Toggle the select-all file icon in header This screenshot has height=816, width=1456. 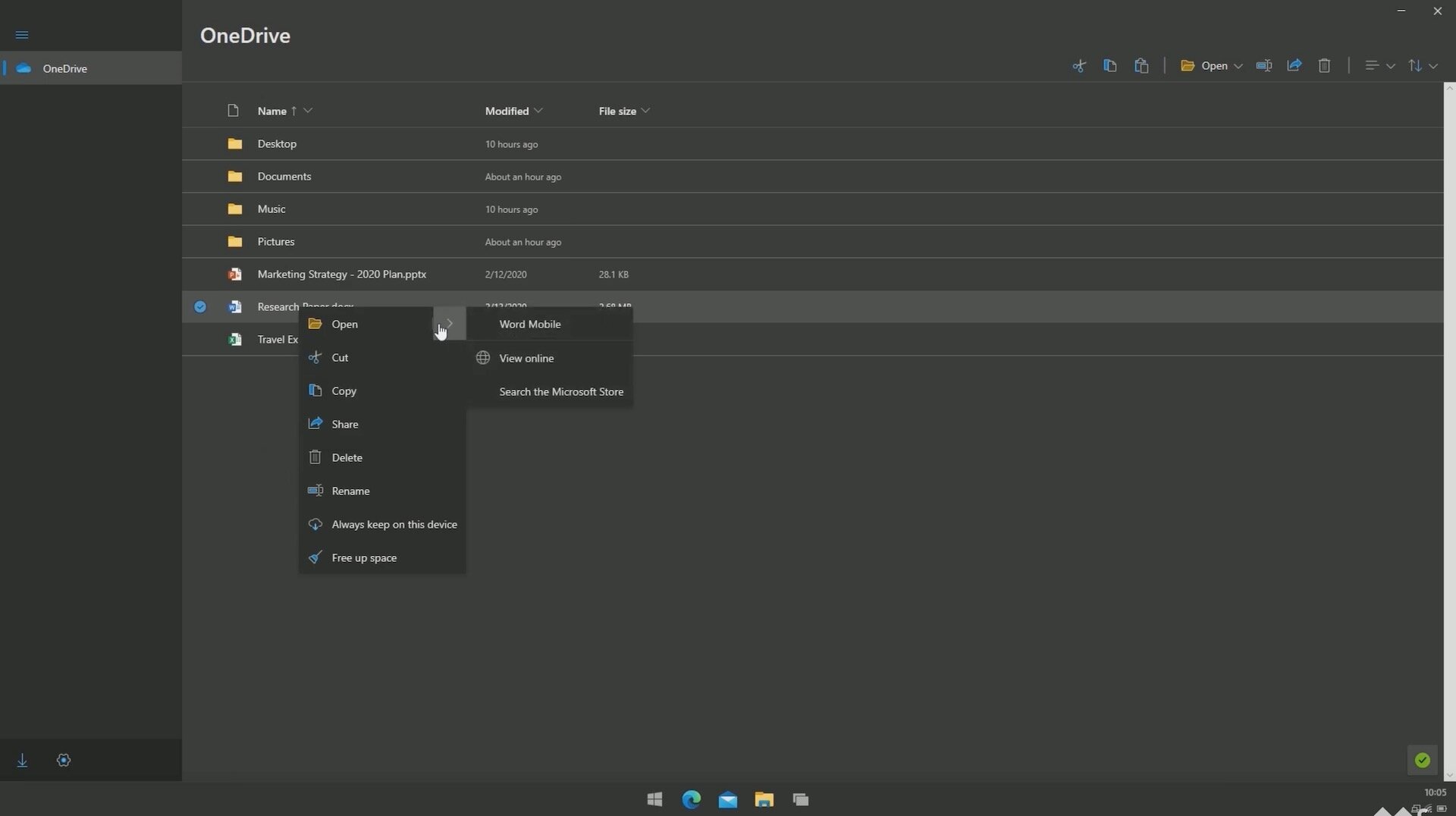coord(233,111)
